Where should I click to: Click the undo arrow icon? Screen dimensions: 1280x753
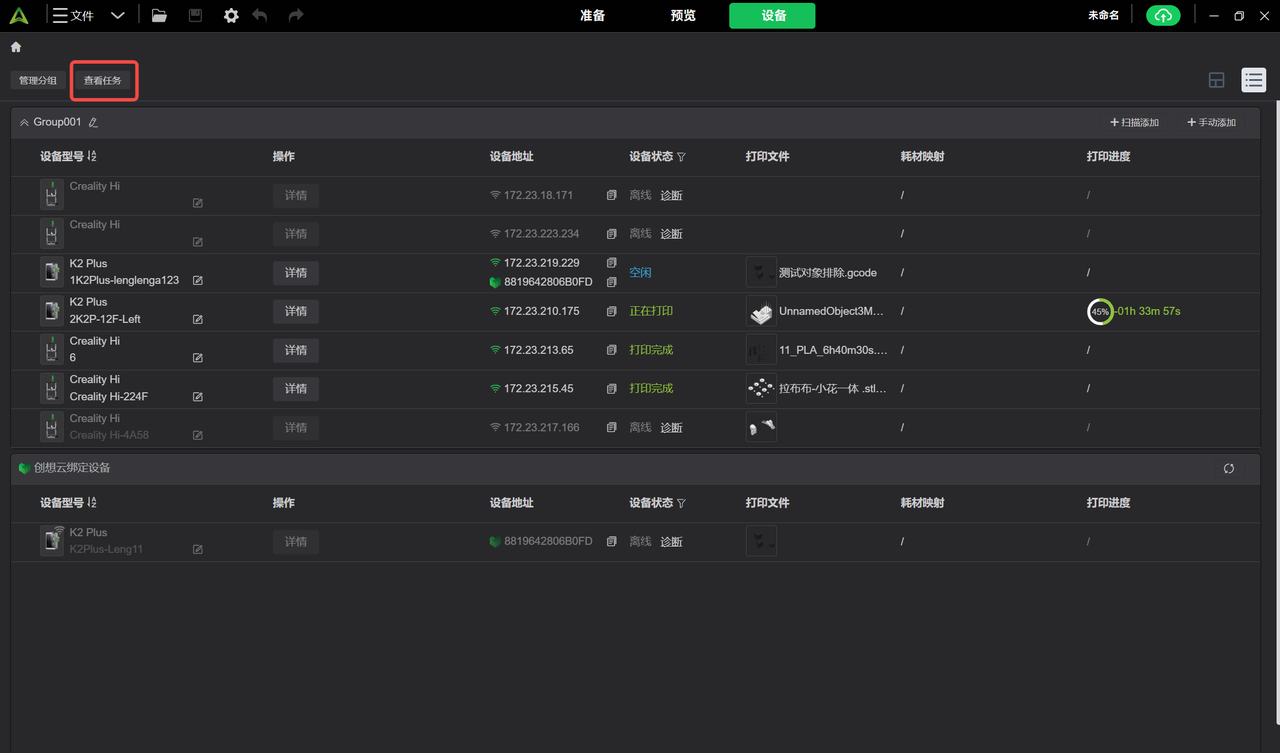coord(260,15)
